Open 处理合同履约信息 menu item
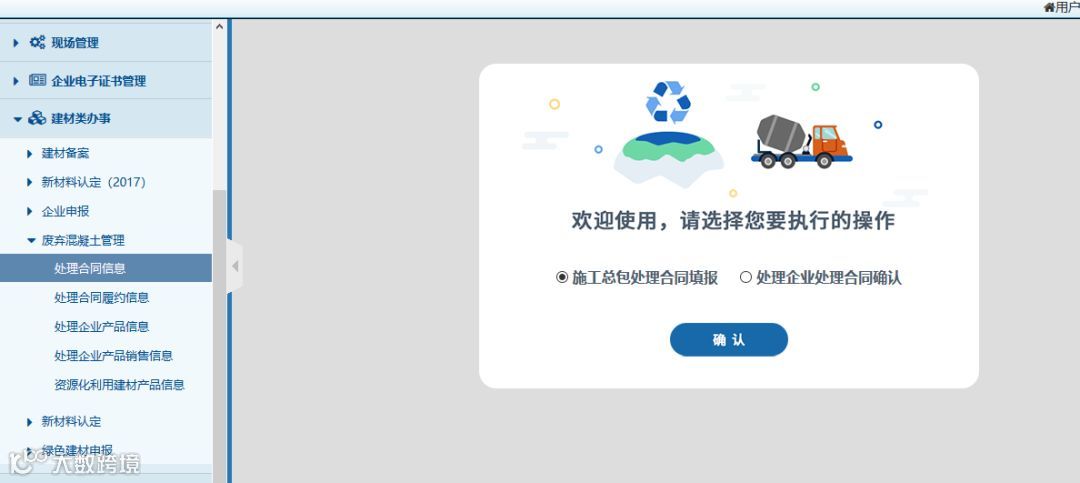This screenshot has width=1080, height=483. pyautogui.click(x=101, y=298)
